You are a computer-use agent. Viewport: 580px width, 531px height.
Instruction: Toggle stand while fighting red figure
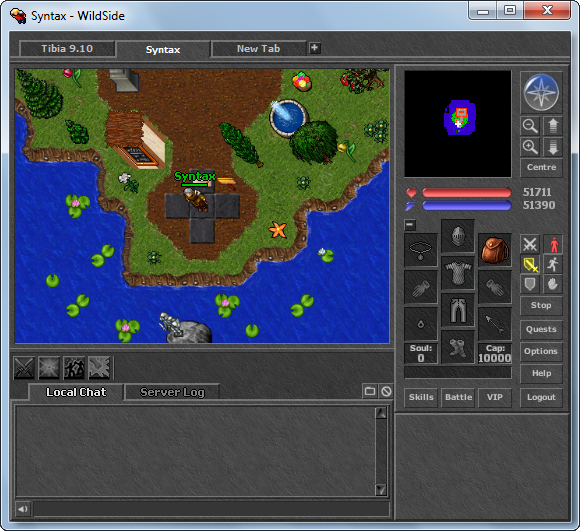click(x=553, y=244)
